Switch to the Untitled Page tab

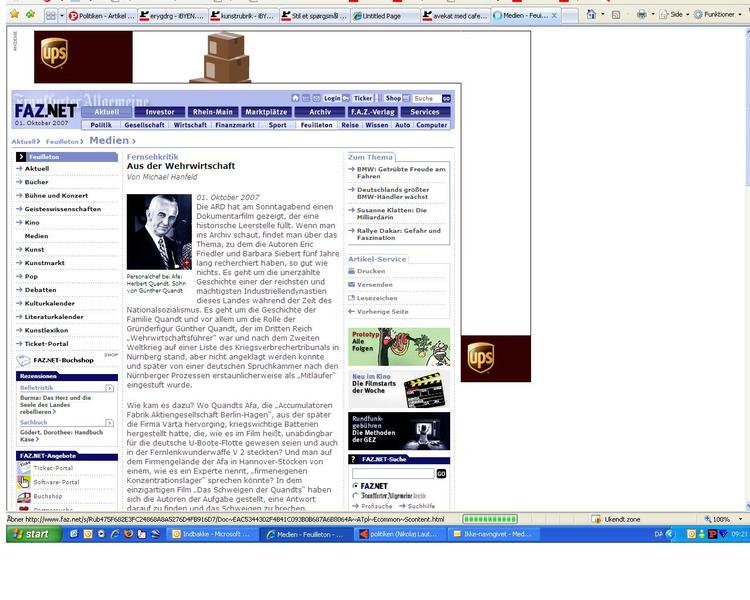[385, 16]
